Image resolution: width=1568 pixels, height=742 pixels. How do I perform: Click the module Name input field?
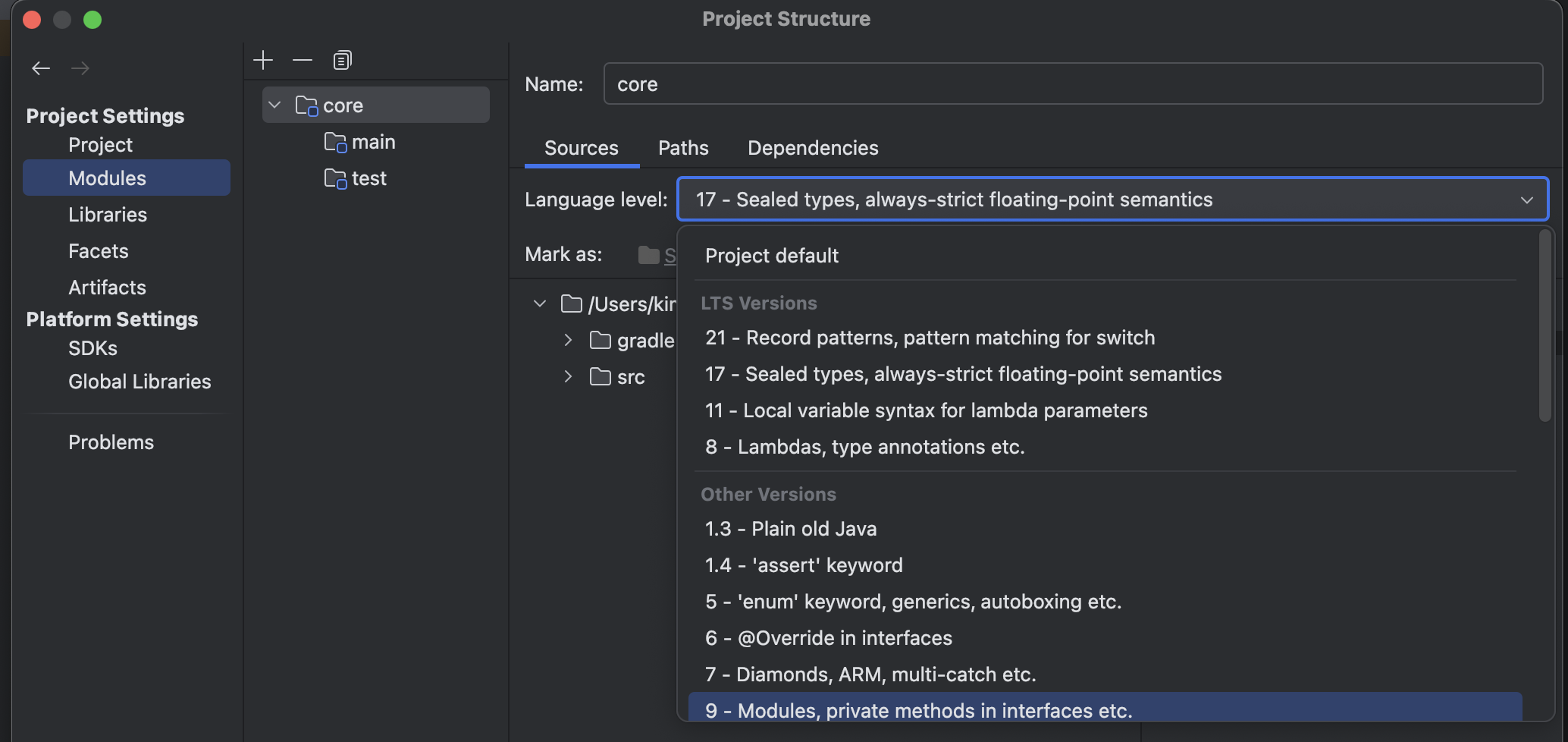tap(1072, 84)
